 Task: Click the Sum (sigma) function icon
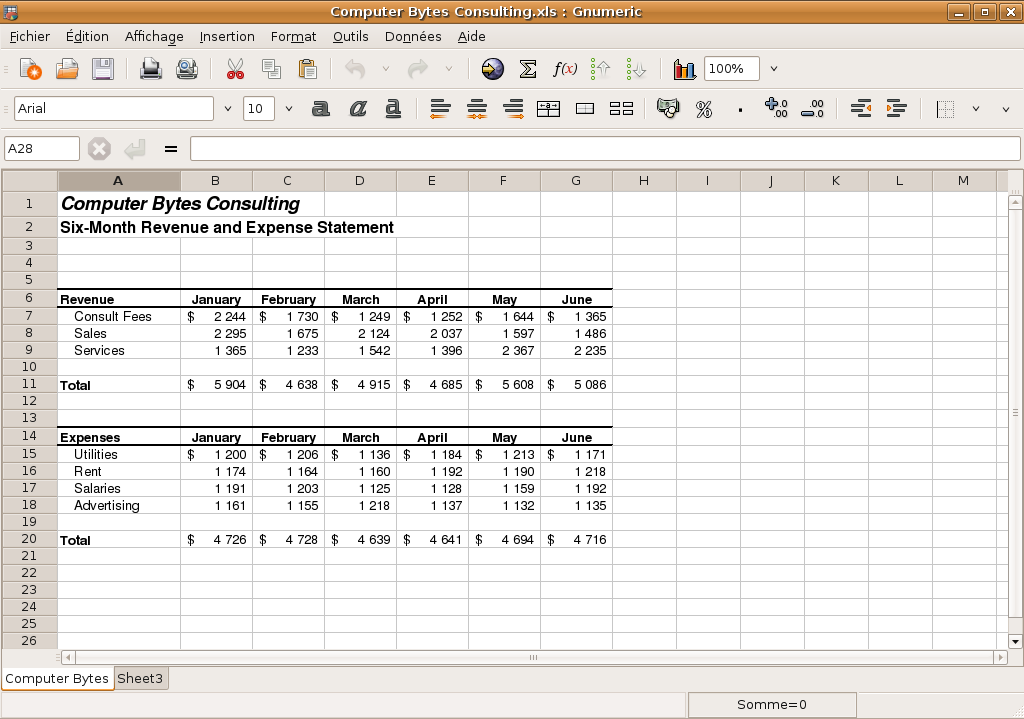pyautogui.click(x=528, y=69)
